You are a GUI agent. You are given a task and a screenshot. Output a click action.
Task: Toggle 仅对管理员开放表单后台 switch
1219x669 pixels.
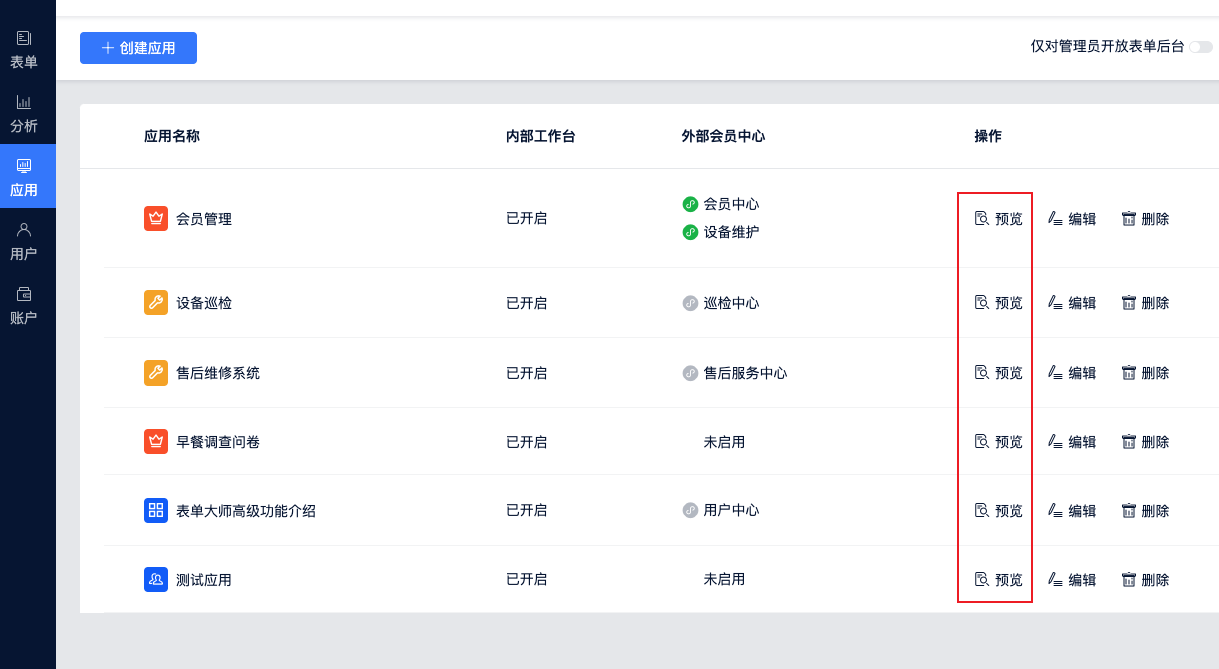tap(1200, 47)
